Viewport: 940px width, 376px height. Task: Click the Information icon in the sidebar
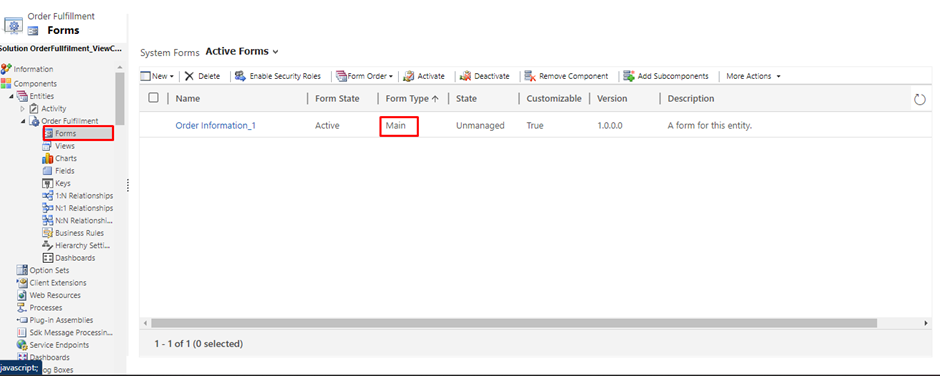(x=6, y=69)
